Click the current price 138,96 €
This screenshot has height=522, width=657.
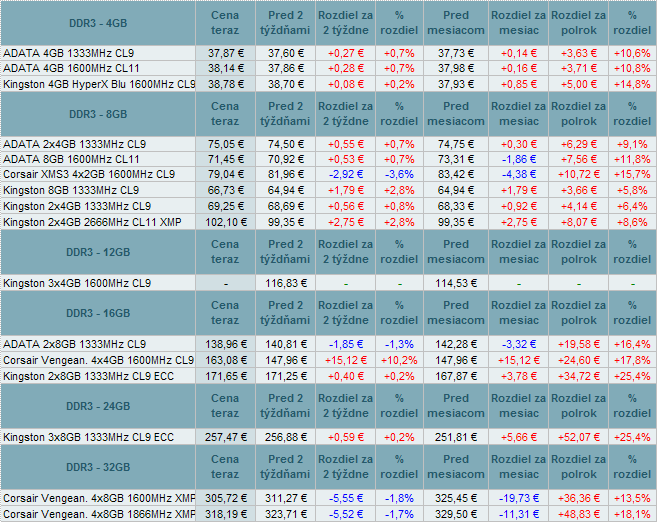pos(226,344)
